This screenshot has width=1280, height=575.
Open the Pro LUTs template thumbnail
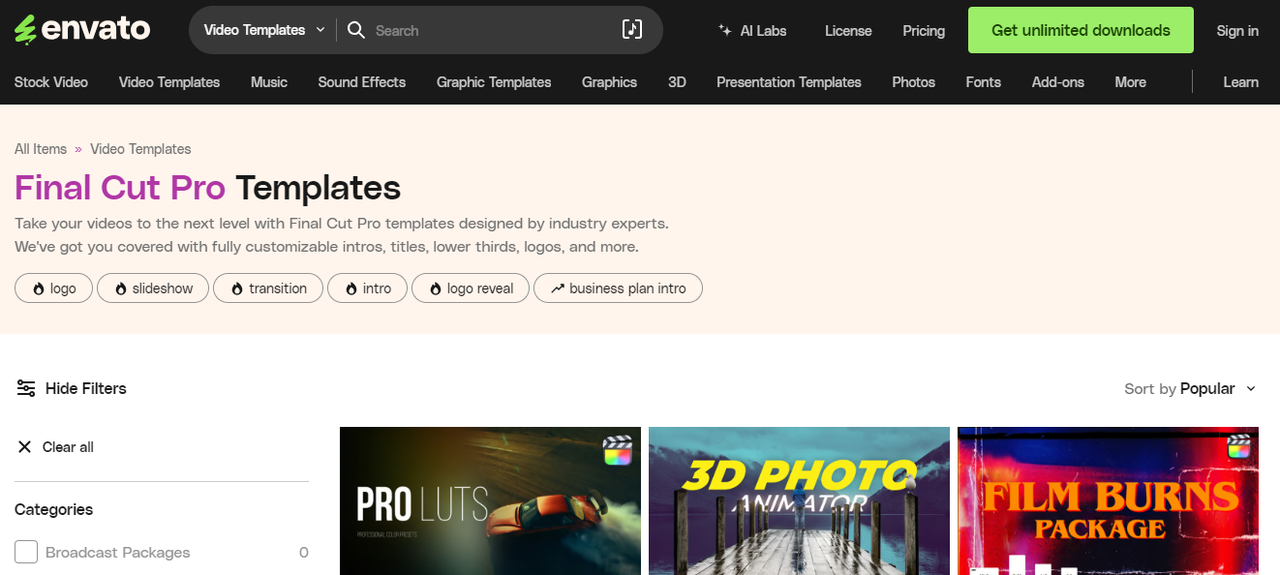click(490, 501)
